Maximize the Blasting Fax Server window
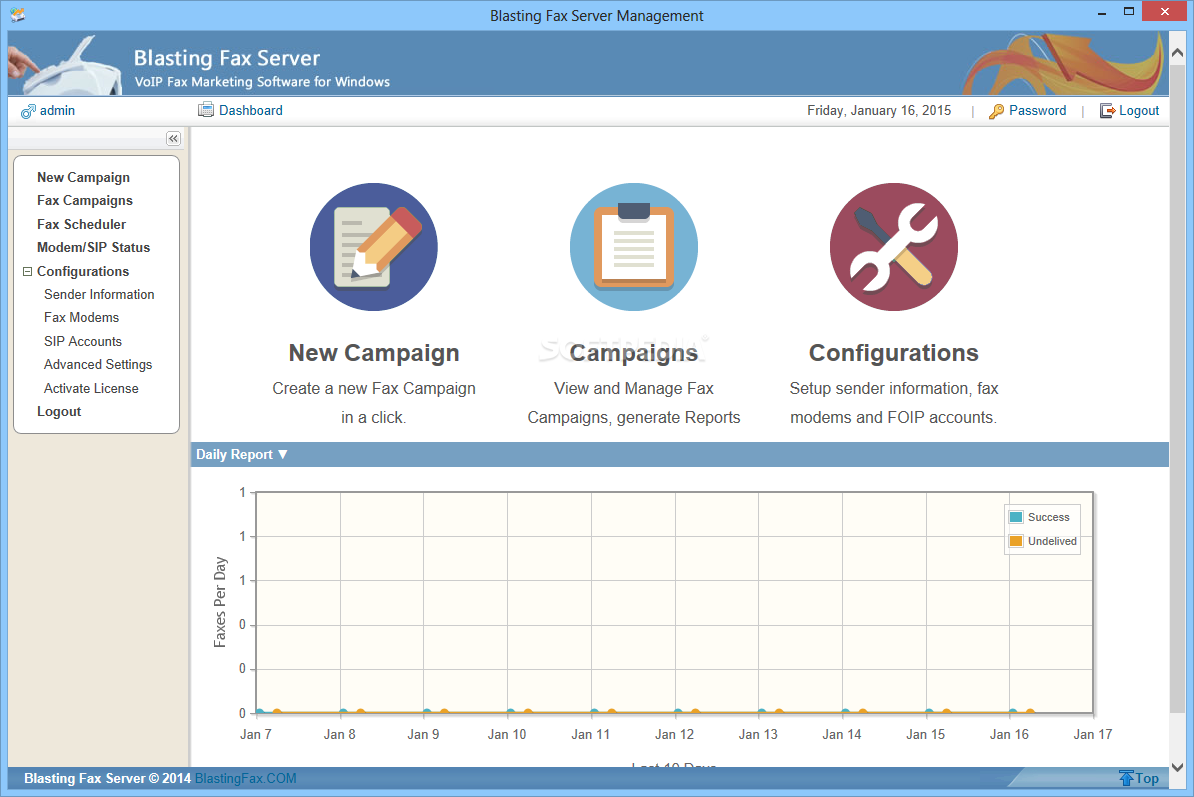The image size is (1194, 797). tap(1129, 11)
